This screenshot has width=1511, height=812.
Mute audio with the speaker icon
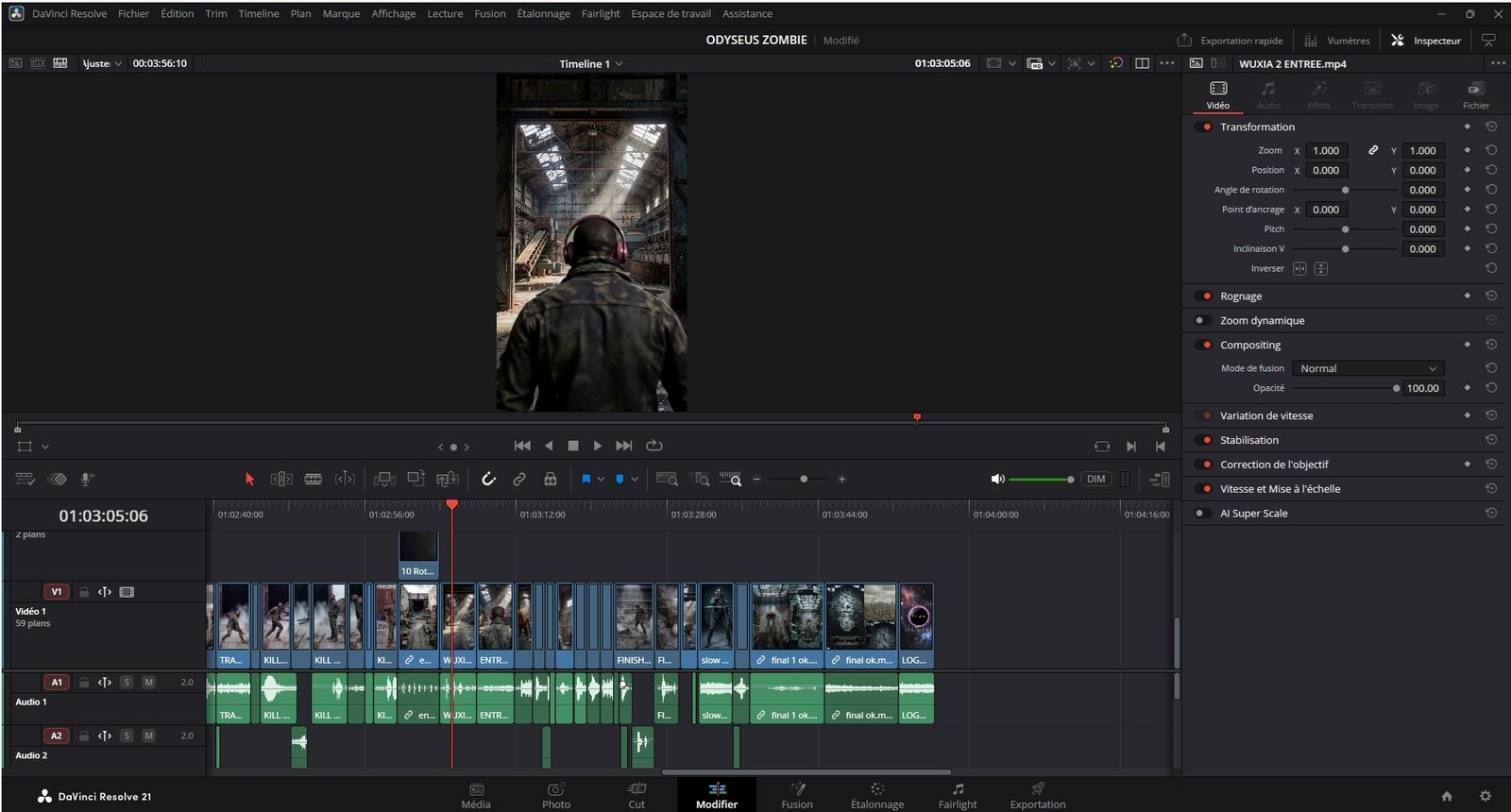997,480
